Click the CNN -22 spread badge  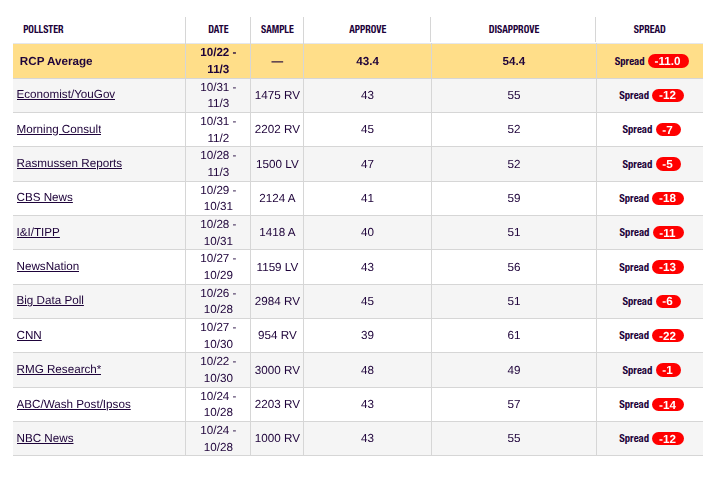667,335
